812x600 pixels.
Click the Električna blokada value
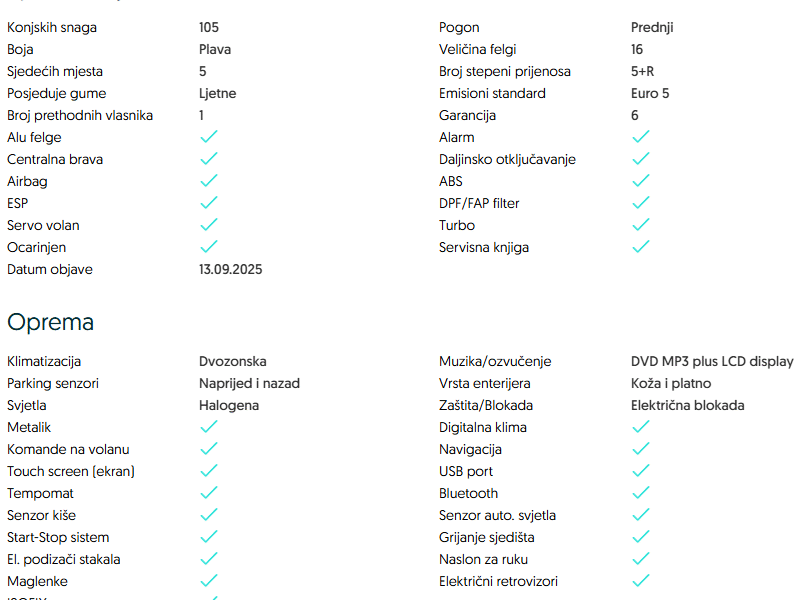(x=687, y=405)
